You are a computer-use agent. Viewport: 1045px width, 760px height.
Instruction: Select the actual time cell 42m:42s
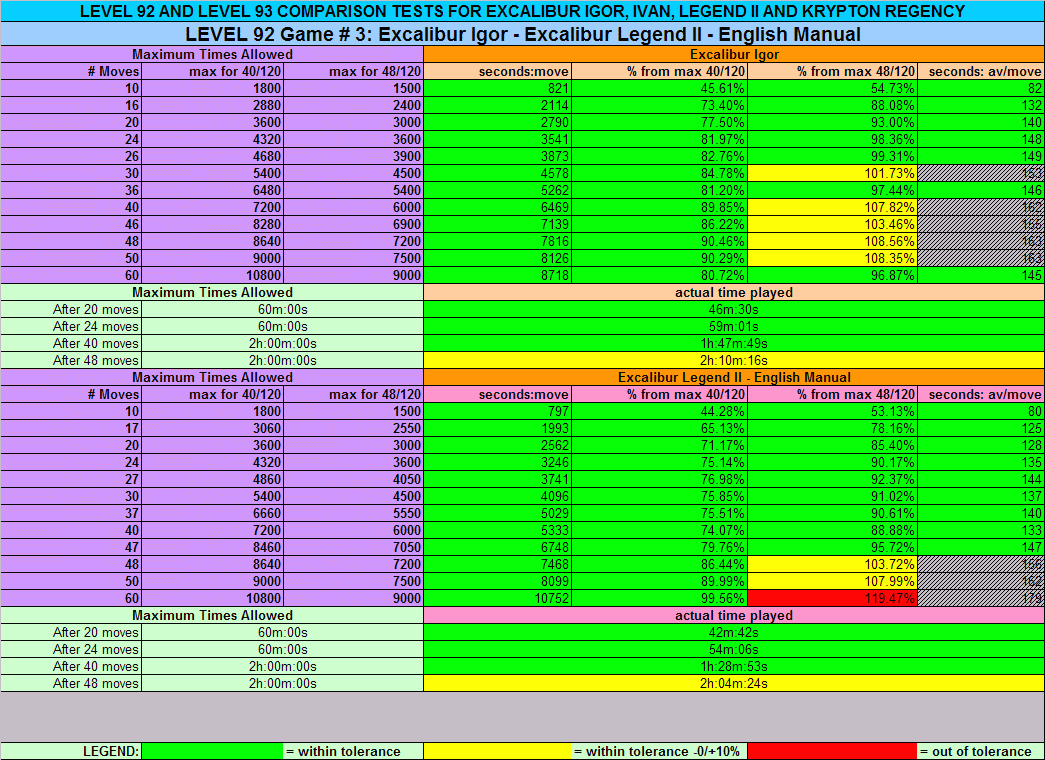click(734, 632)
